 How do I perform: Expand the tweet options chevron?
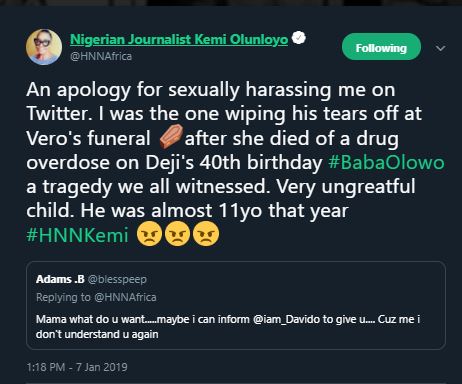pos(441,48)
